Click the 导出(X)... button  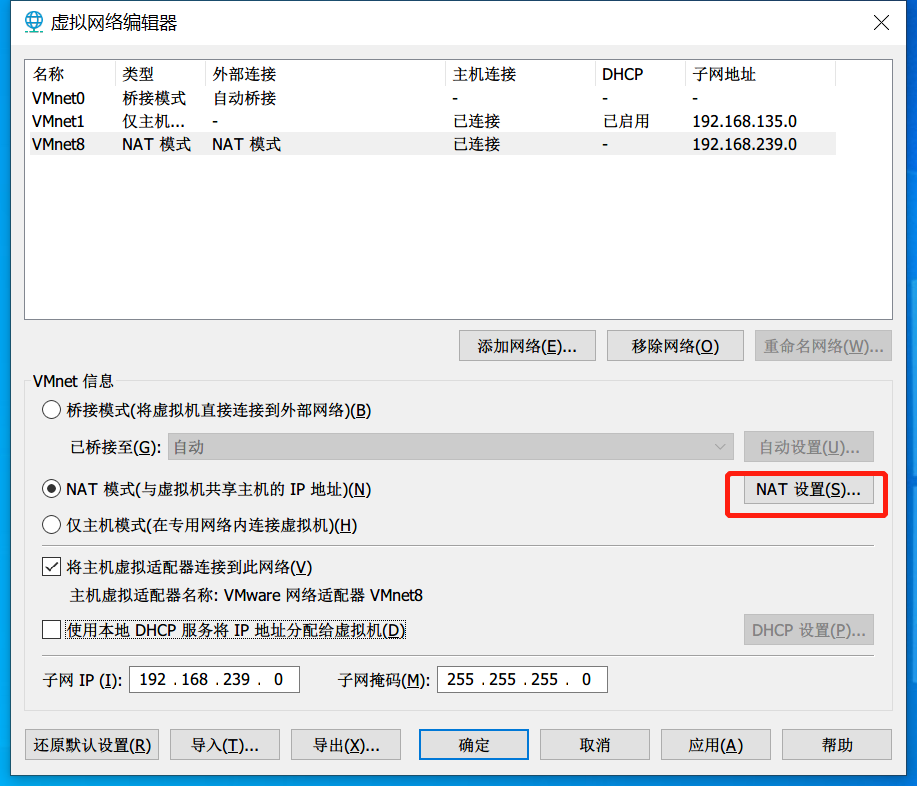pos(346,744)
